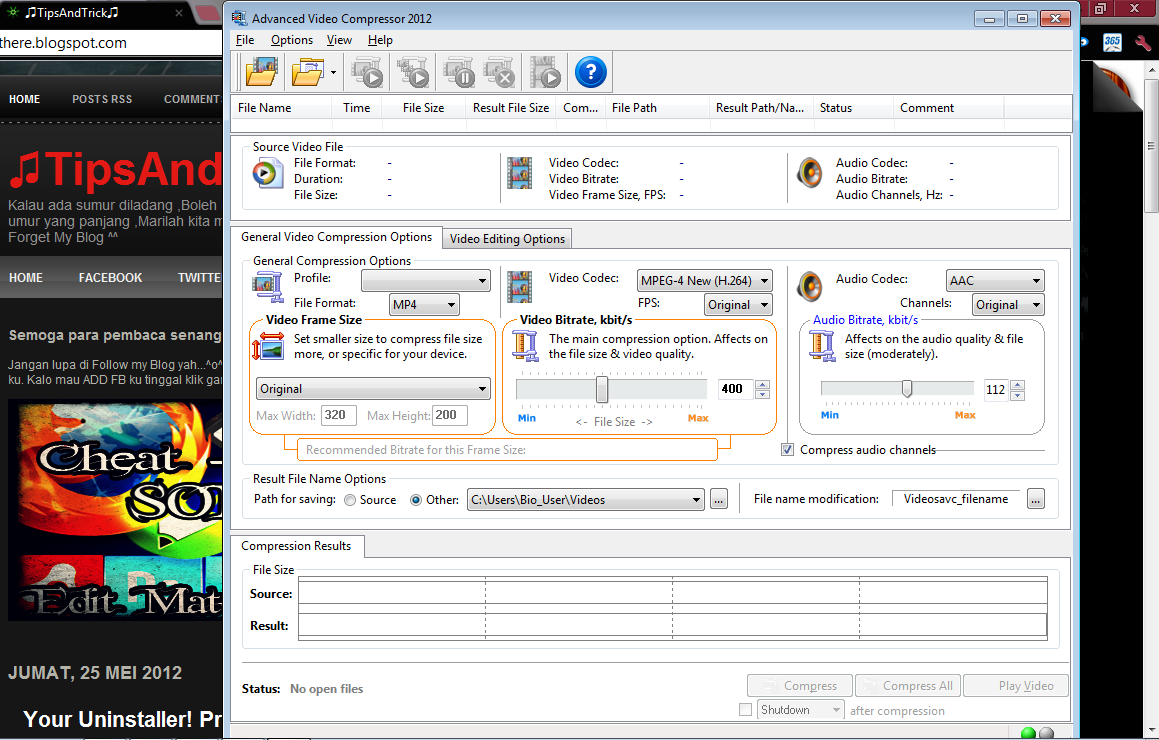This screenshot has height=740, width=1159.
Task: Click the Max Height input field
Action: click(450, 415)
